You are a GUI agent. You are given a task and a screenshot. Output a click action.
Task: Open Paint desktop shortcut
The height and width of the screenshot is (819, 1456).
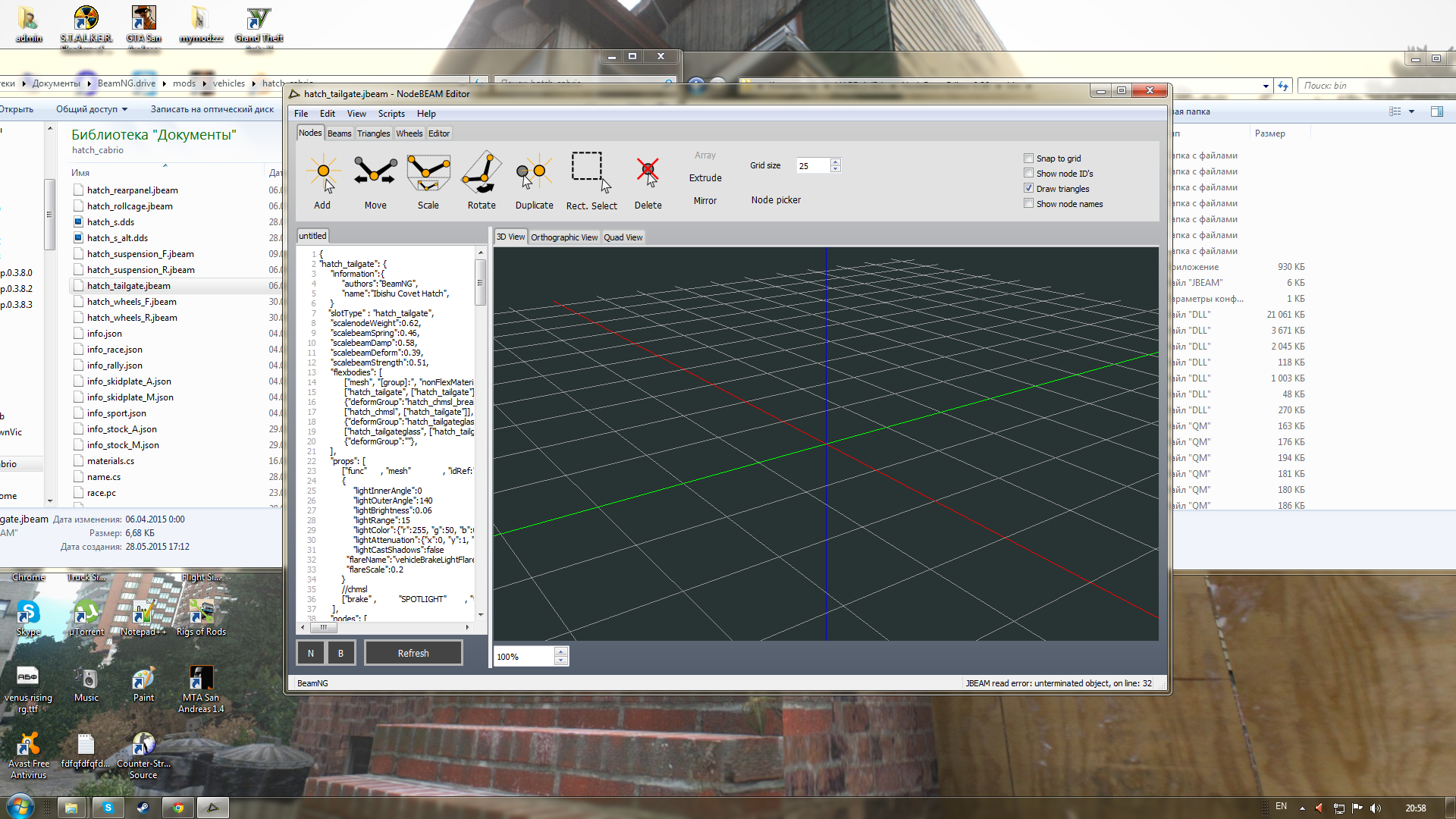pyautogui.click(x=143, y=684)
